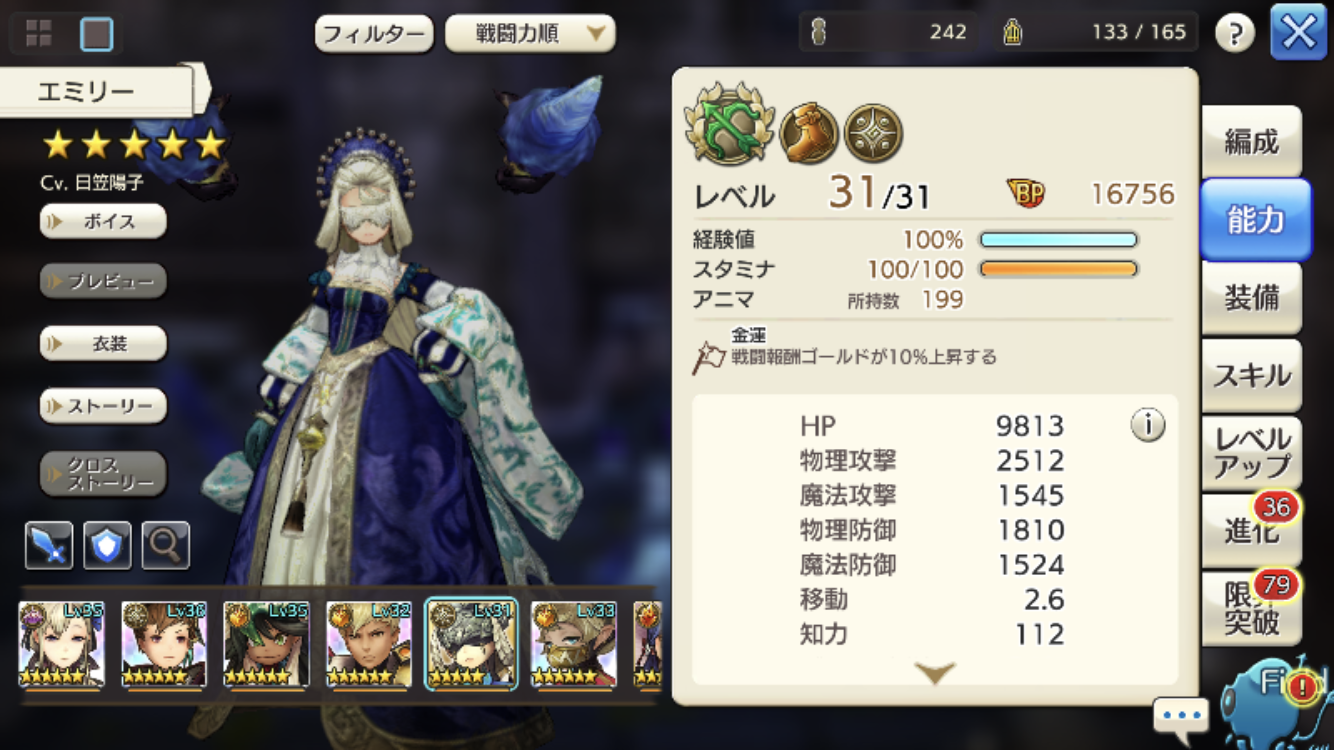Open the magnifying glass zoom icon
Viewport: 1334px width, 750px height.
[x=165, y=545]
